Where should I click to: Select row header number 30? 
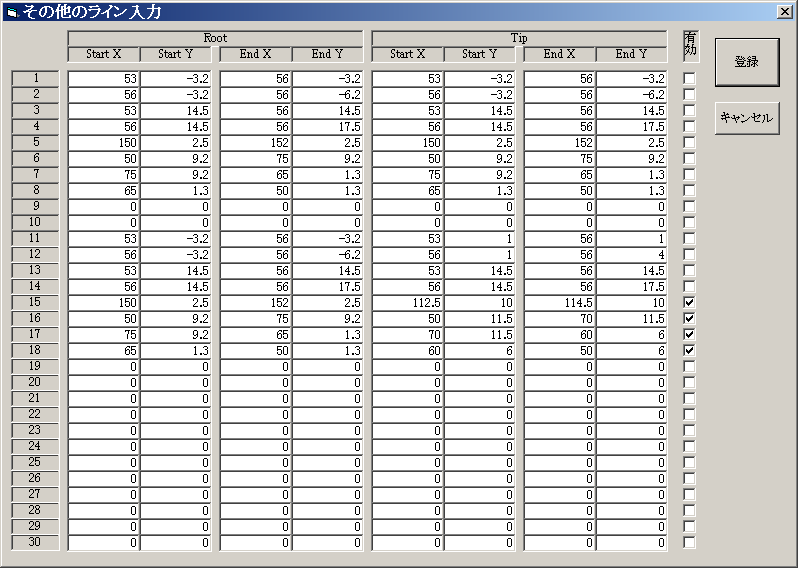pyautogui.click(x=36, y=542)
